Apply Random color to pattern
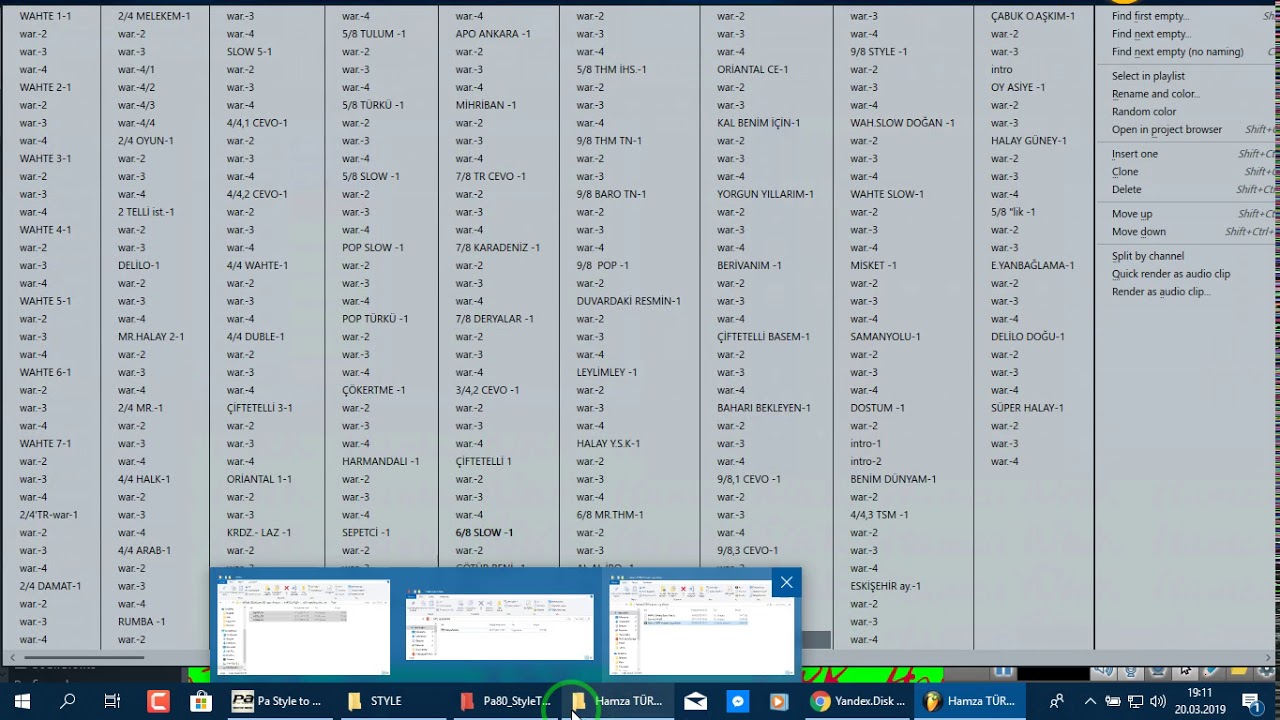Viewport: 1280px width, 720px height. (1144, 112)
